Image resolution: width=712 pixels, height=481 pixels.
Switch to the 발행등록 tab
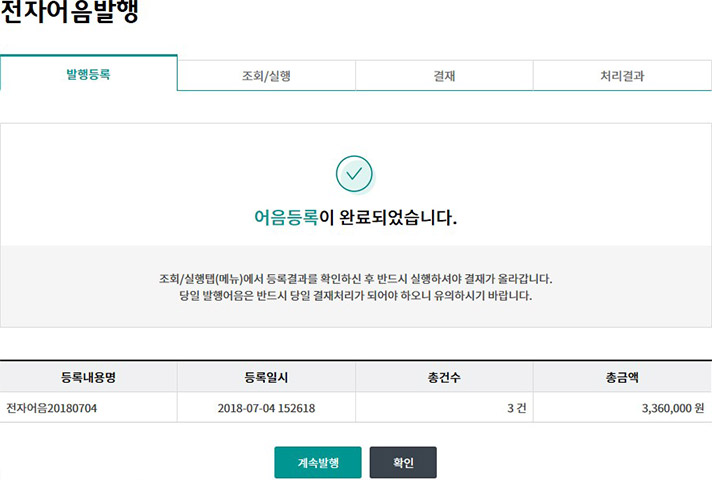(88, 74)
